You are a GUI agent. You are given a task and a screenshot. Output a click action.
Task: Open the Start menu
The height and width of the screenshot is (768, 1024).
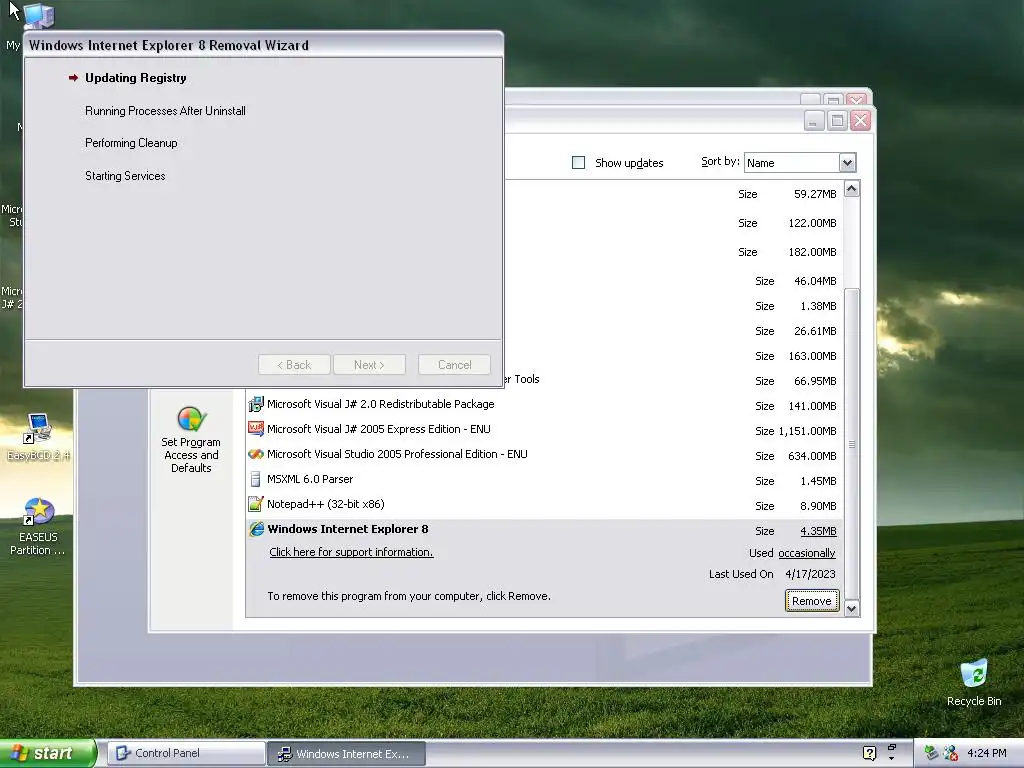tap(48, 753)
